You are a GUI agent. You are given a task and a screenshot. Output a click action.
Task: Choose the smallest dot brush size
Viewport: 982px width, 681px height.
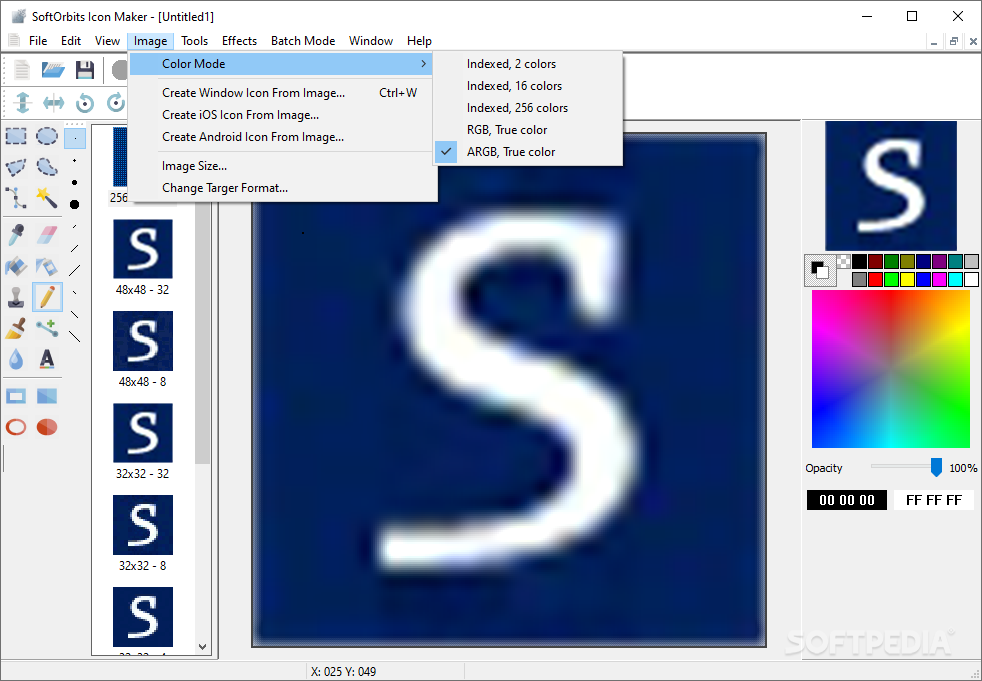pos(75,138)
